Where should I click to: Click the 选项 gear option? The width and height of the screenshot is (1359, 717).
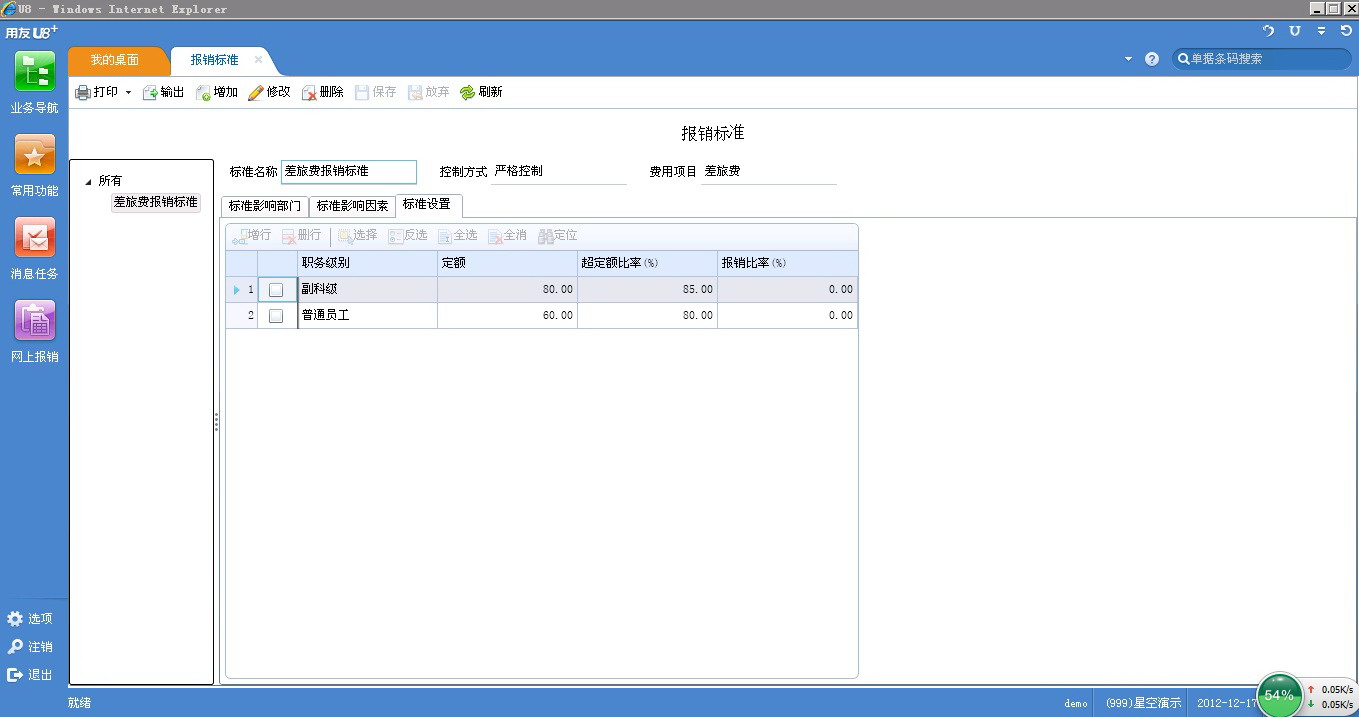(30, 619)
